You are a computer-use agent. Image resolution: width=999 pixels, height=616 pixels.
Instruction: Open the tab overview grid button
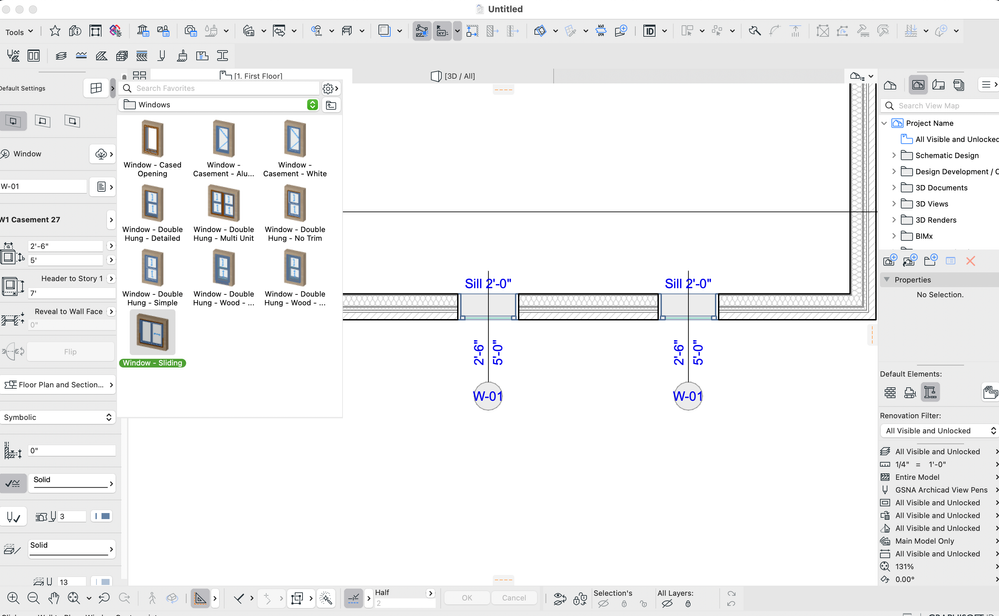pos(140,76)
